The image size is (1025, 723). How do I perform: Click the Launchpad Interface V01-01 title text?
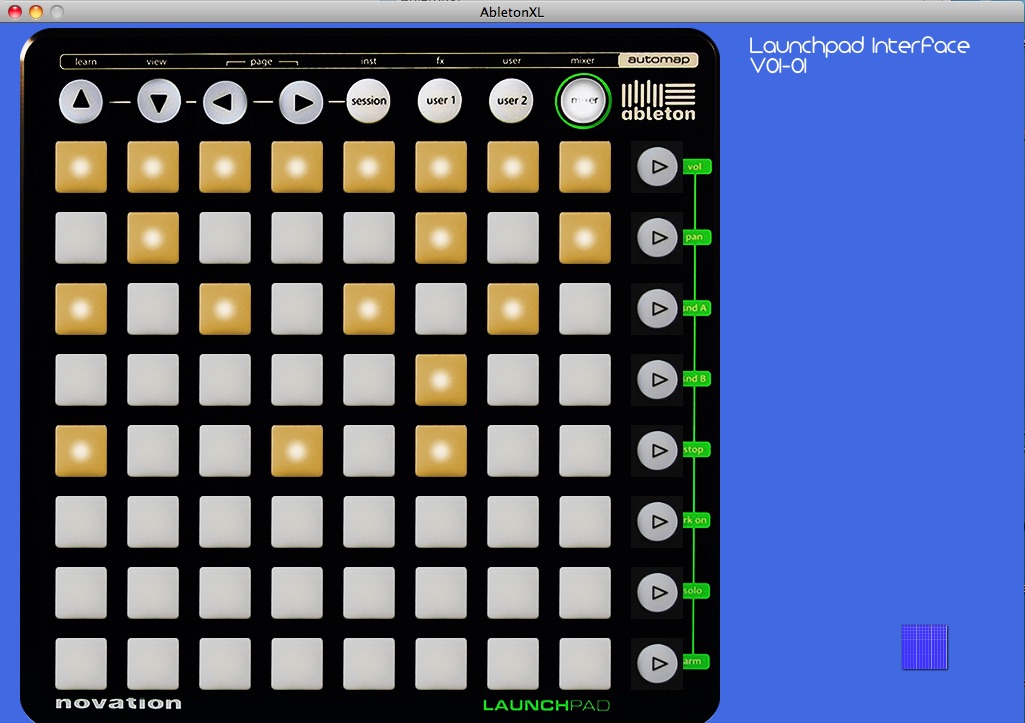pyautogui.click(x=859, y=55)
